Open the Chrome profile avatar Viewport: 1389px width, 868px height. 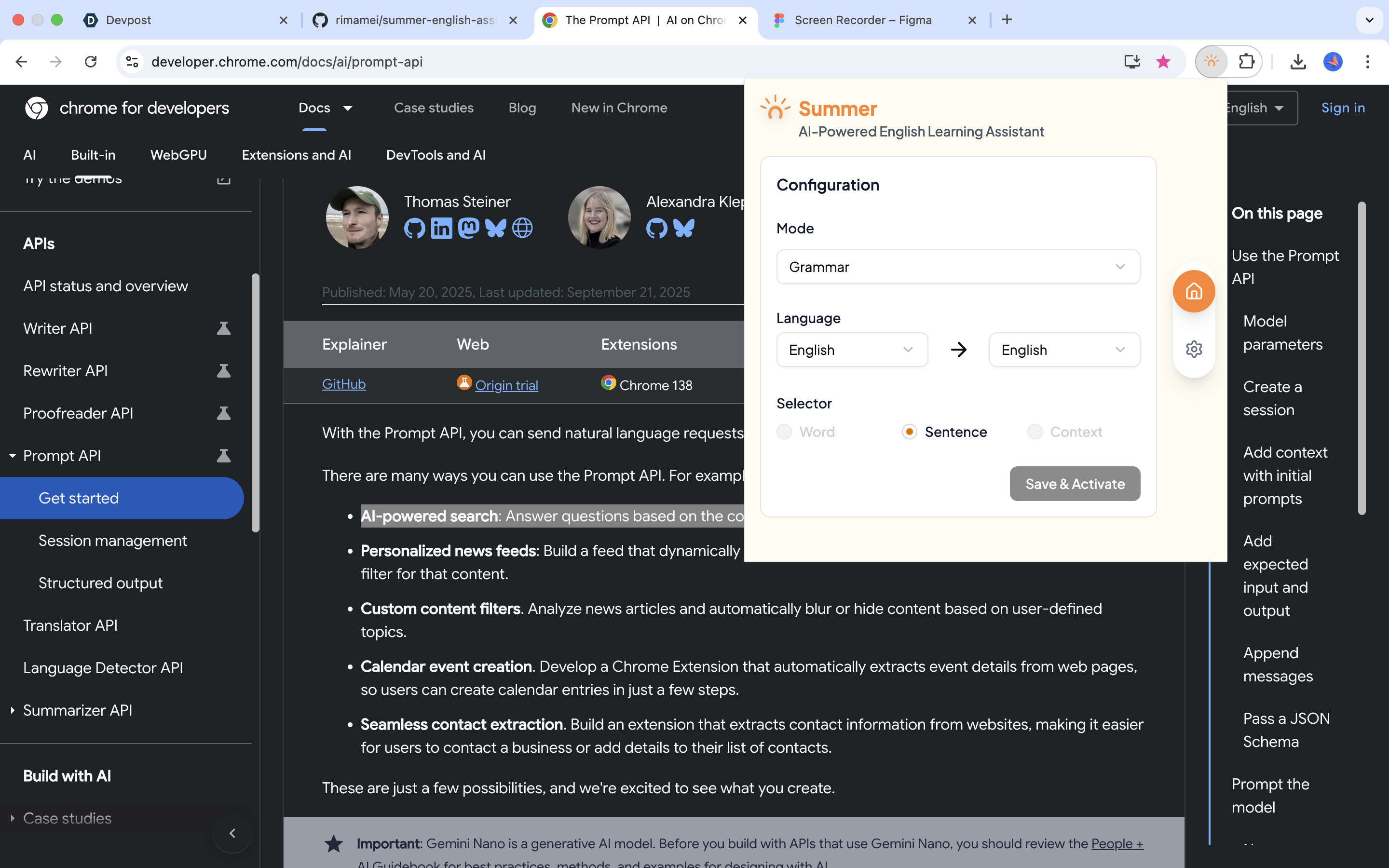click(1333, 61)
